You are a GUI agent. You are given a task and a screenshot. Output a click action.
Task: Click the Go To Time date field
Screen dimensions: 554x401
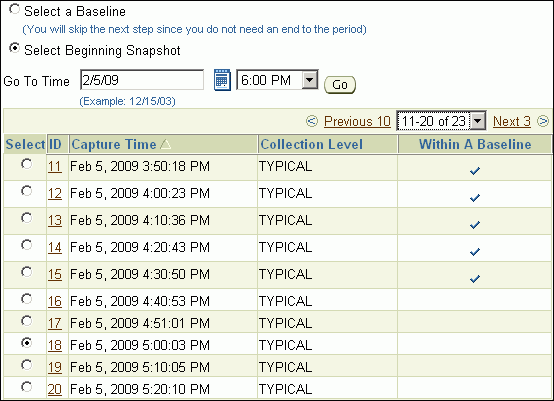(x=142, y=80)
